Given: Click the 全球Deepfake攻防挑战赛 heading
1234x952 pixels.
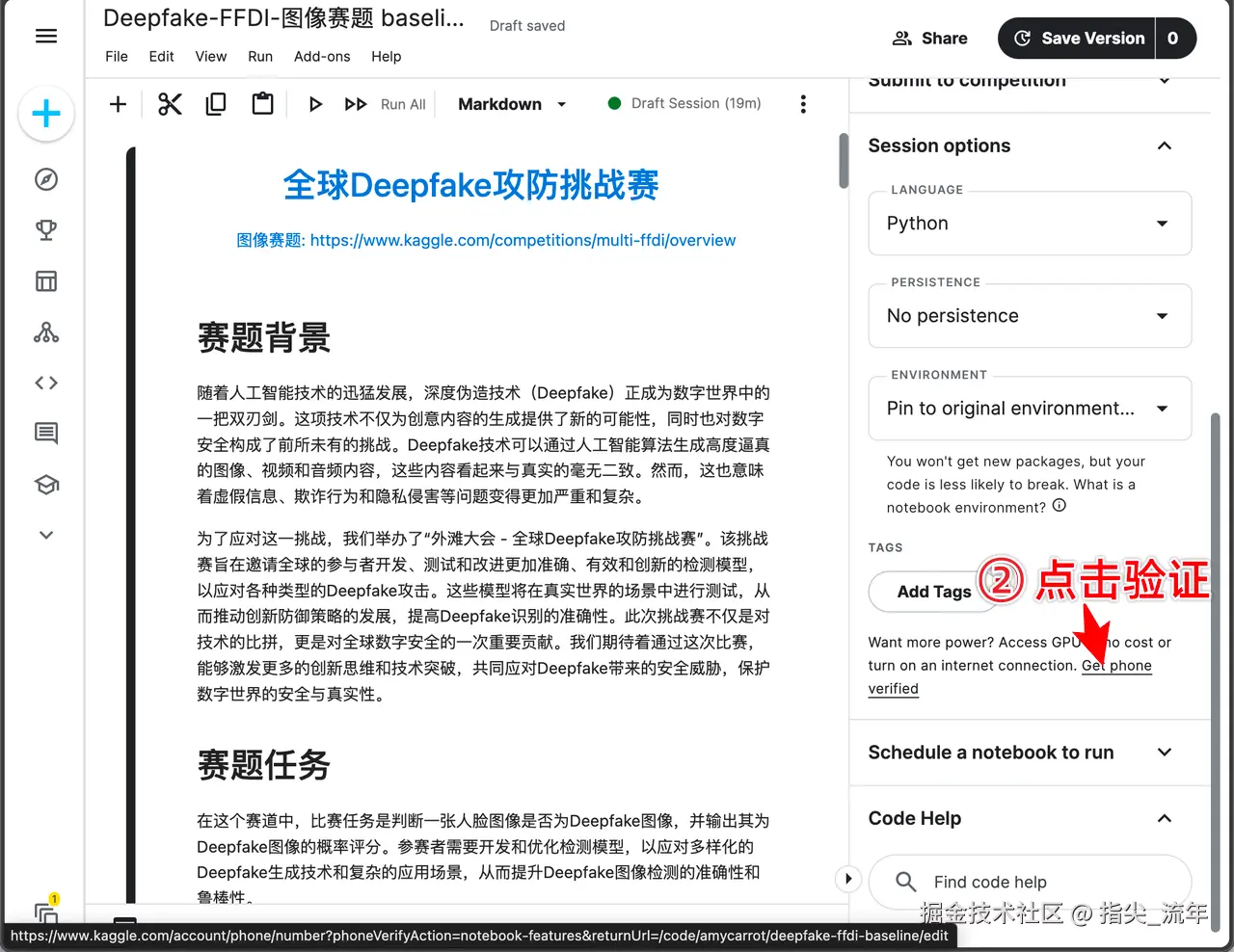Looking at the screenshot, I should 470,185.
